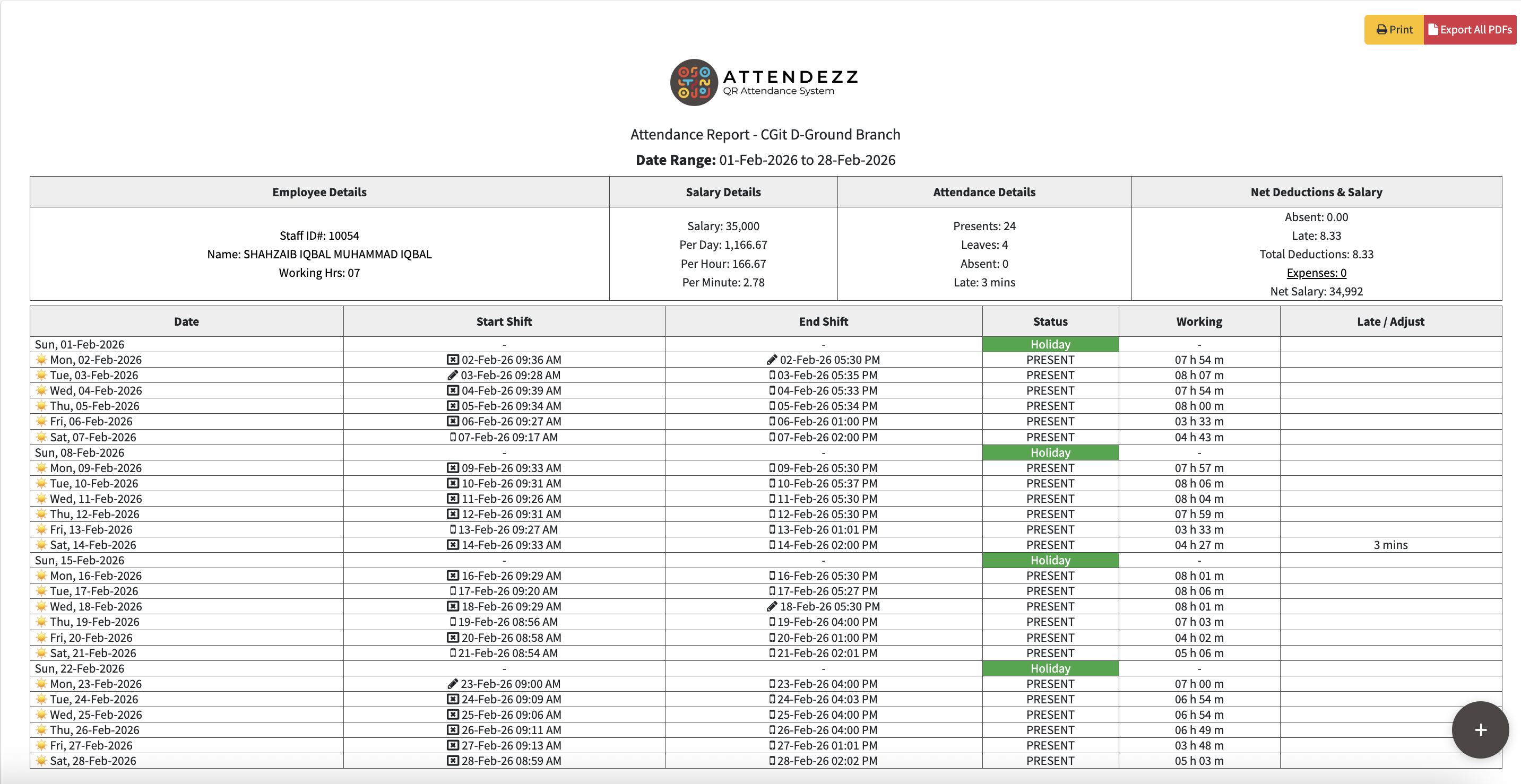Click the floating plus button
Image resolution: width=1521 pixels, height=784 pixels.
point(1480,730)
